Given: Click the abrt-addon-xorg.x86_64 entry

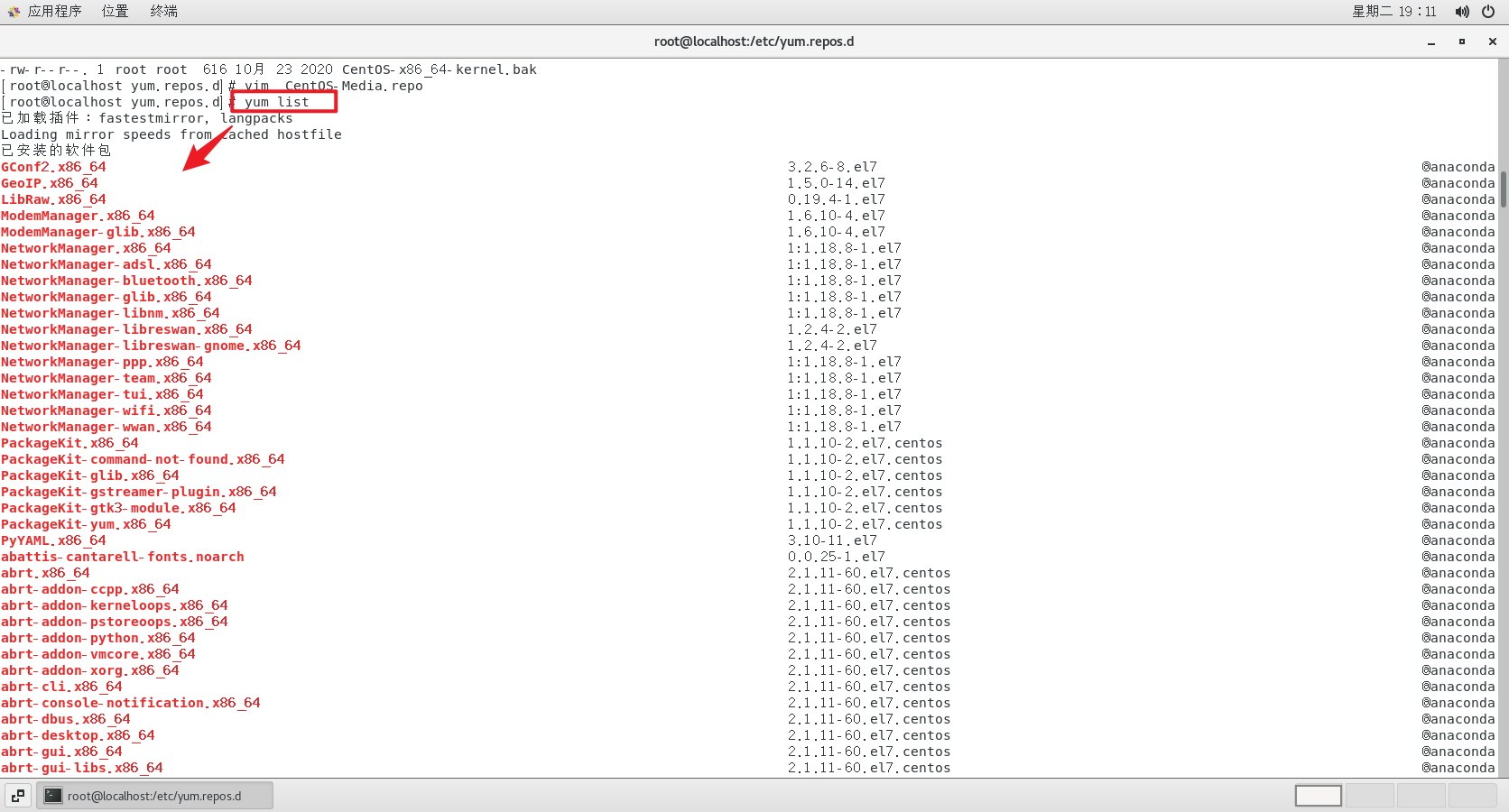Looking at the screenshot, I should tap(90, 670).
